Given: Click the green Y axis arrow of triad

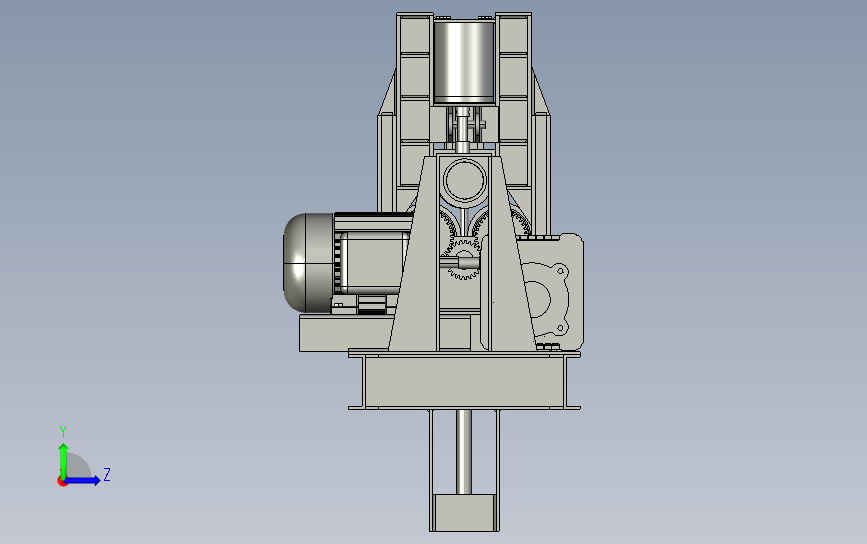Looking at the screenshot, I should [63, 459].
